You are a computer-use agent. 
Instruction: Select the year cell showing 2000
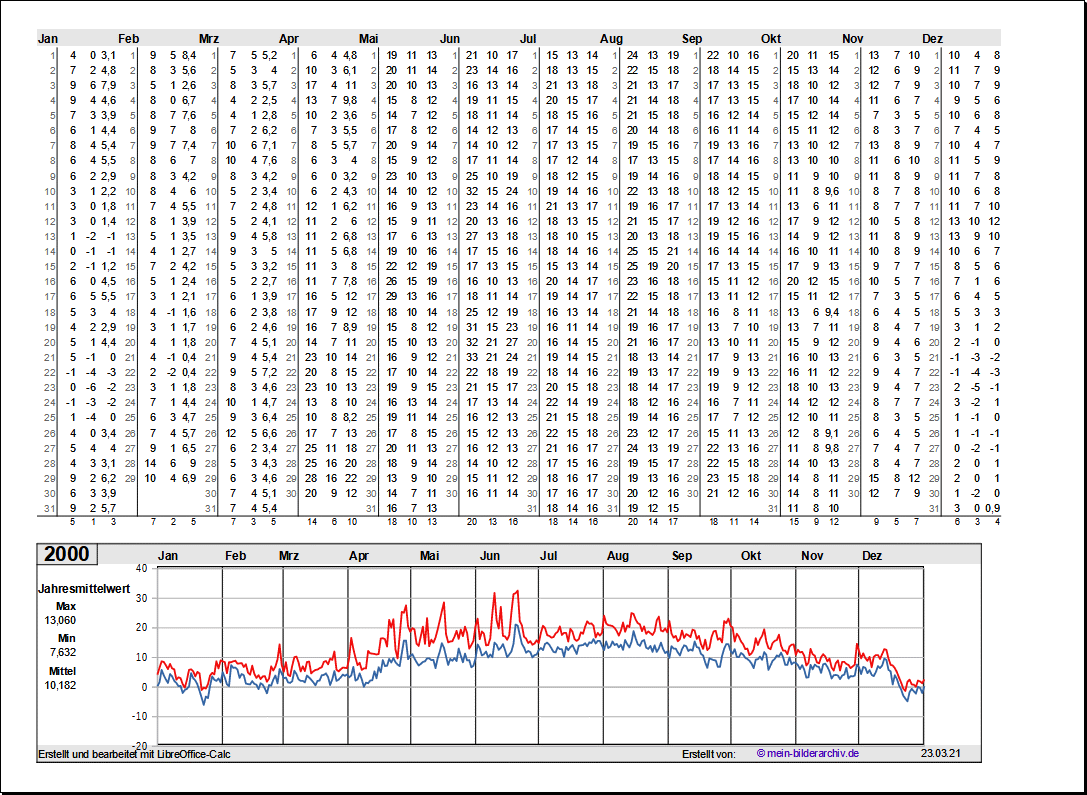pyautogui.click(x=67, y=554)
